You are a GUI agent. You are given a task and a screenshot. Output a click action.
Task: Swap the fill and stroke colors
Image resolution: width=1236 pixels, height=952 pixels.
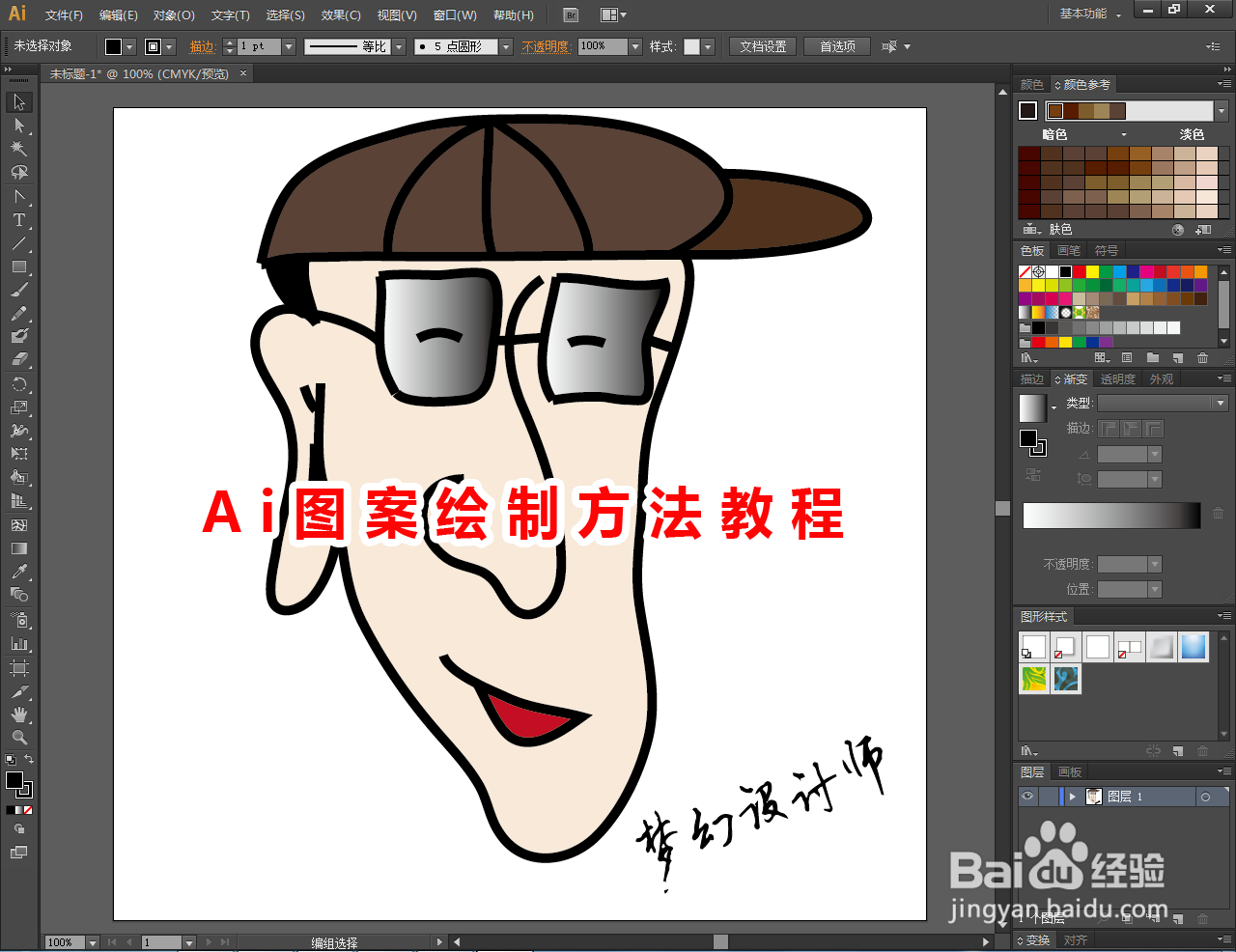(x=29, y=760)
